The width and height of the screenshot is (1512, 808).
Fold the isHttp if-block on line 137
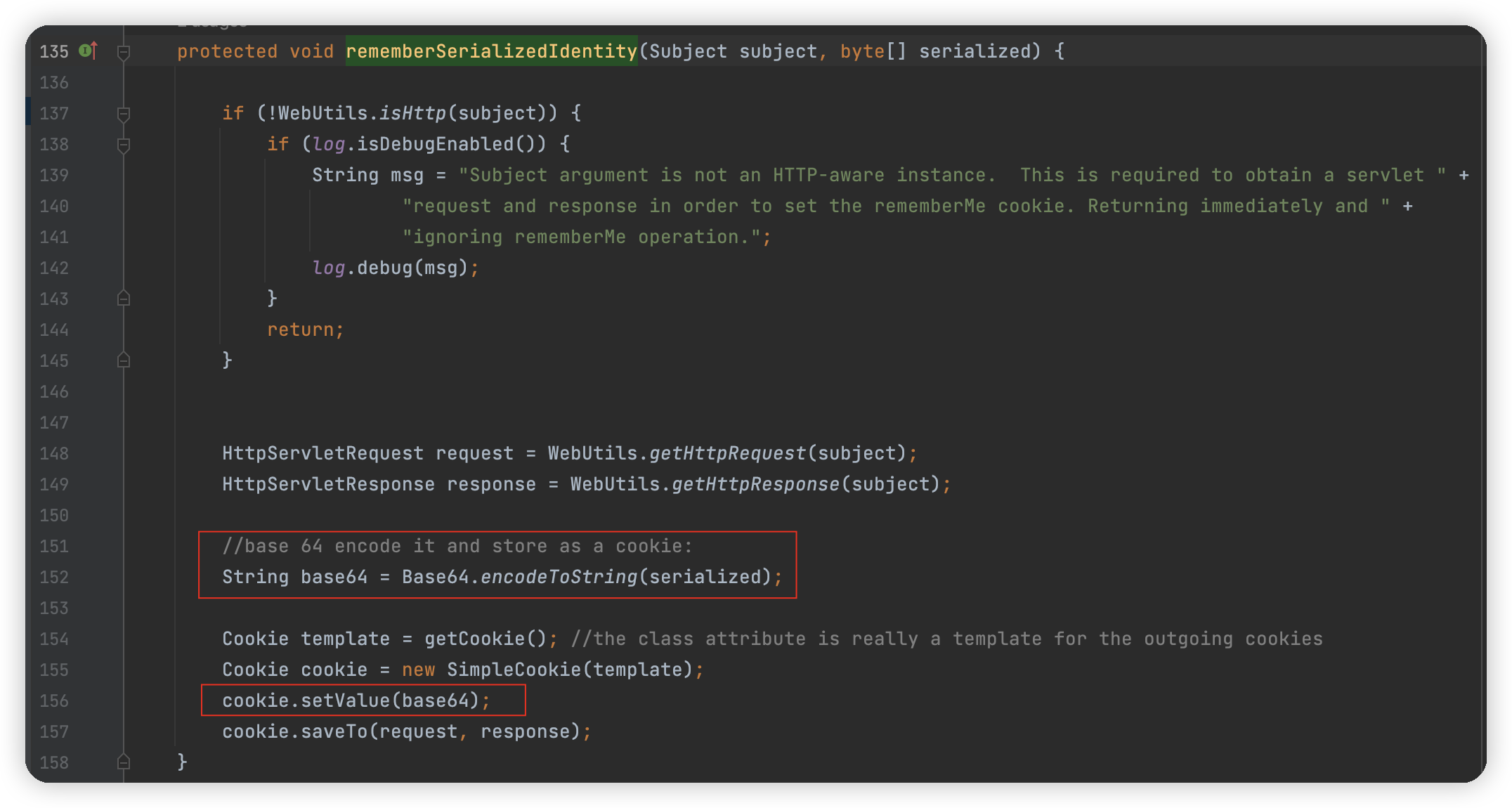(124, 114)
